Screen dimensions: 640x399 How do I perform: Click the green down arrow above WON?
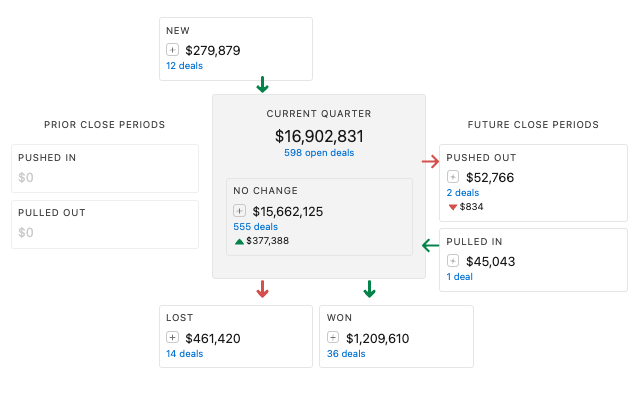(369, 289)
